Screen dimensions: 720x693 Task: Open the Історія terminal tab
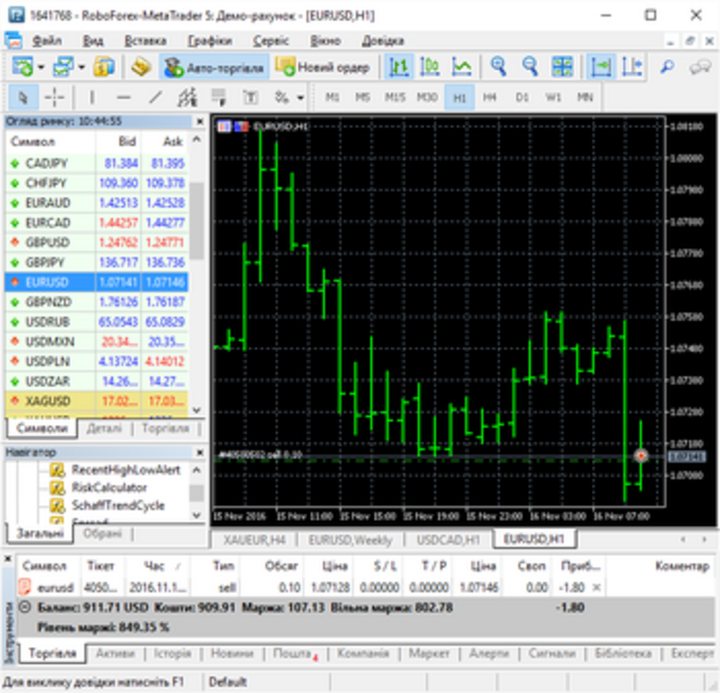click(x=172, y=653)
